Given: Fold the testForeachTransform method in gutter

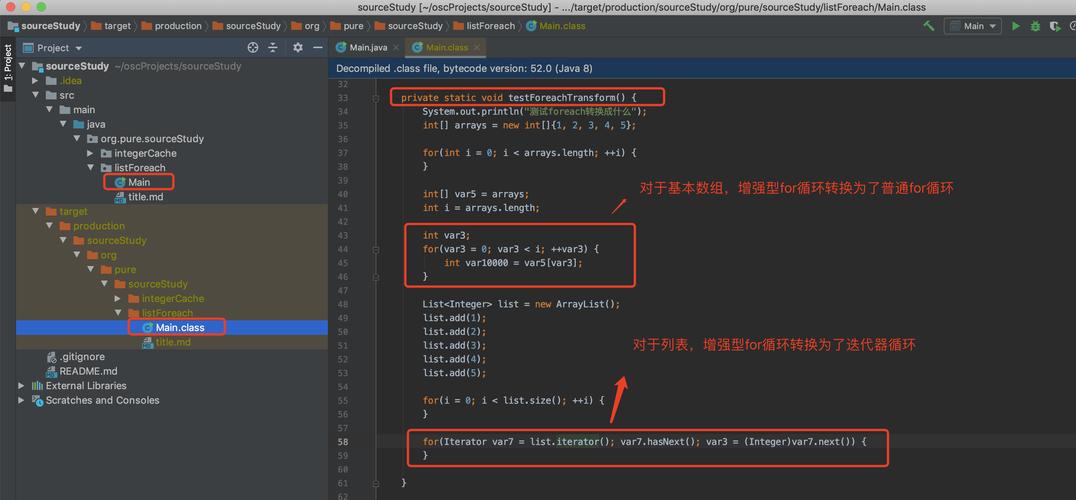Looking at the screenshot, I should [375, 98].
